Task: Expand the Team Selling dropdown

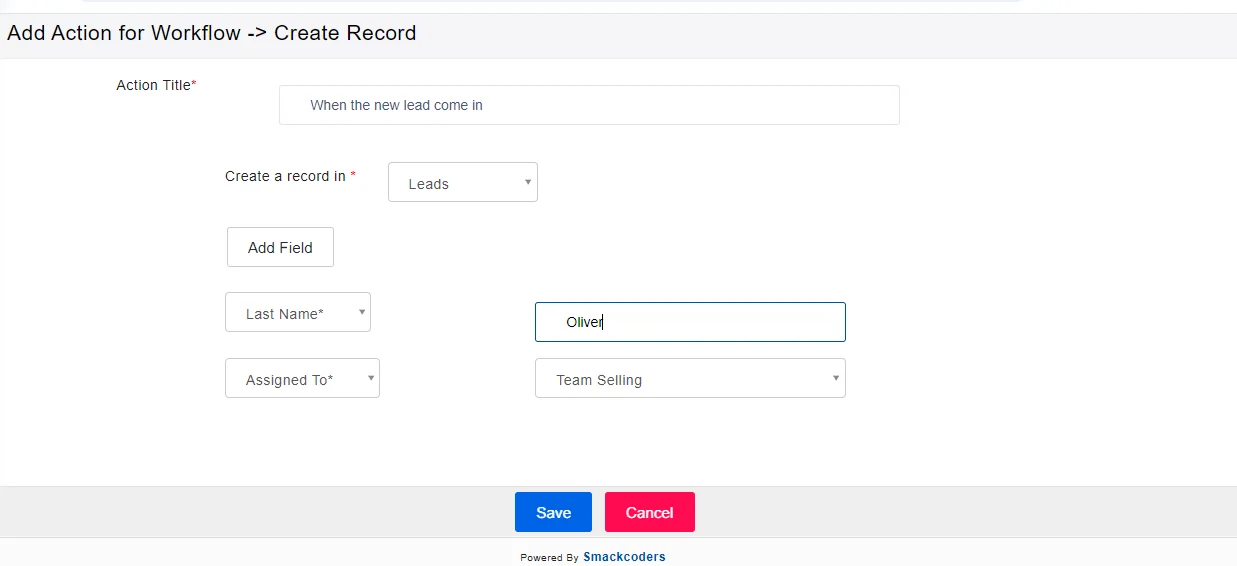Action: (x=689, y=379)
